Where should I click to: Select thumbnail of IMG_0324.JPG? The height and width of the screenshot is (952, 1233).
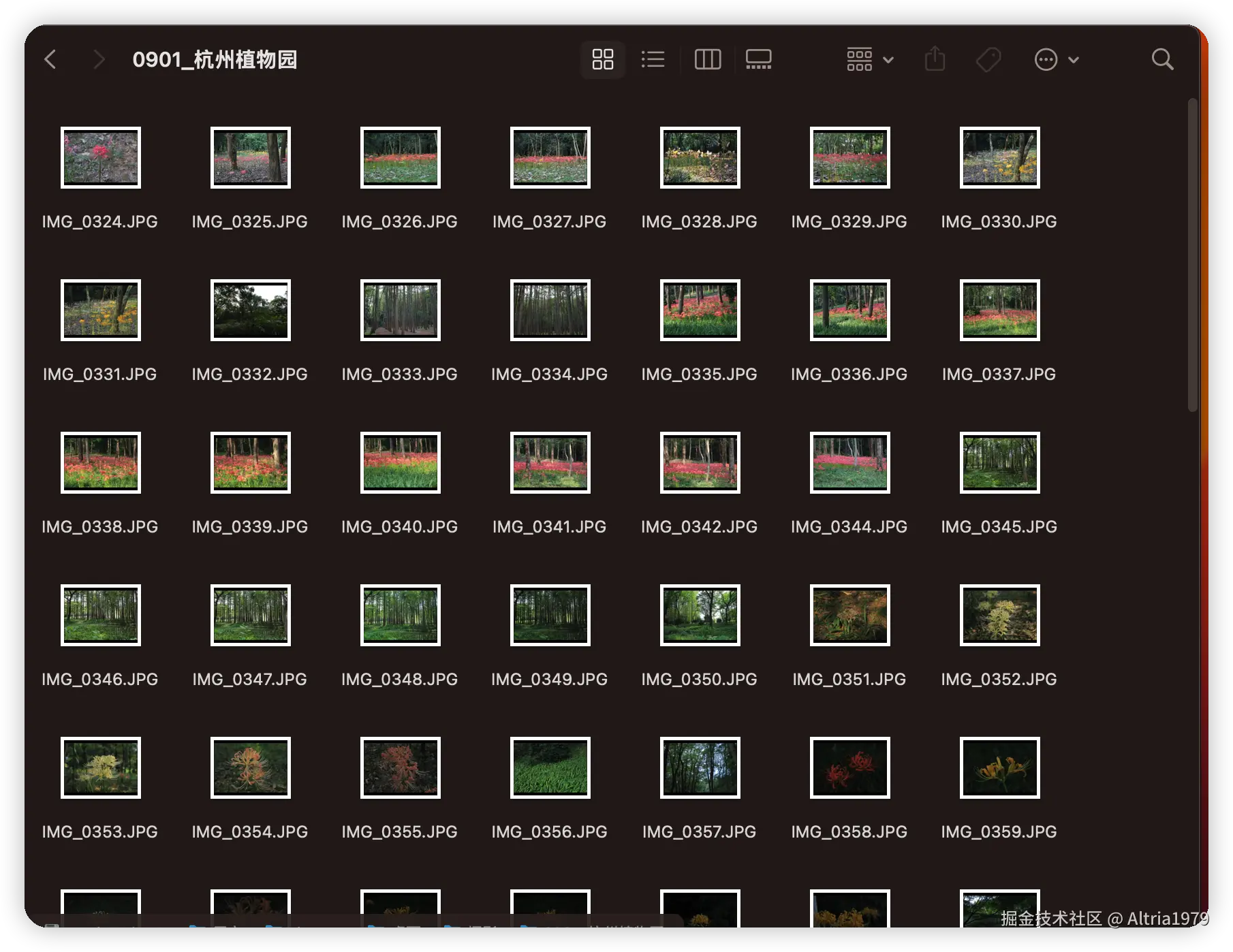(101, 157)
